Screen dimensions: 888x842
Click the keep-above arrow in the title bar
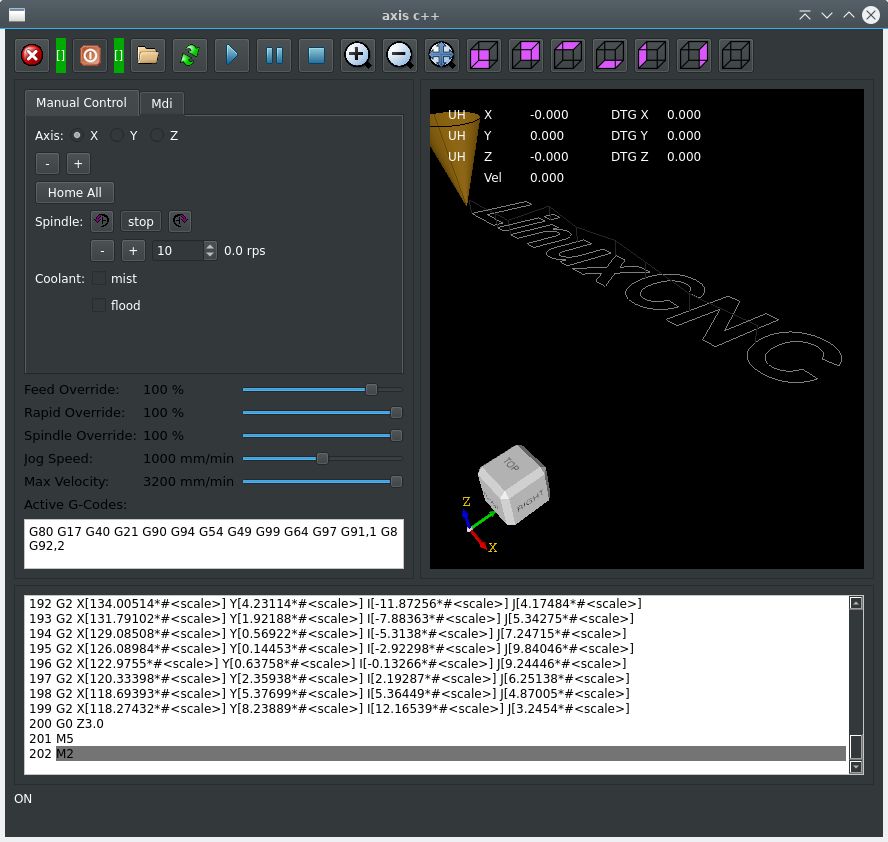[x=805, y=15]
